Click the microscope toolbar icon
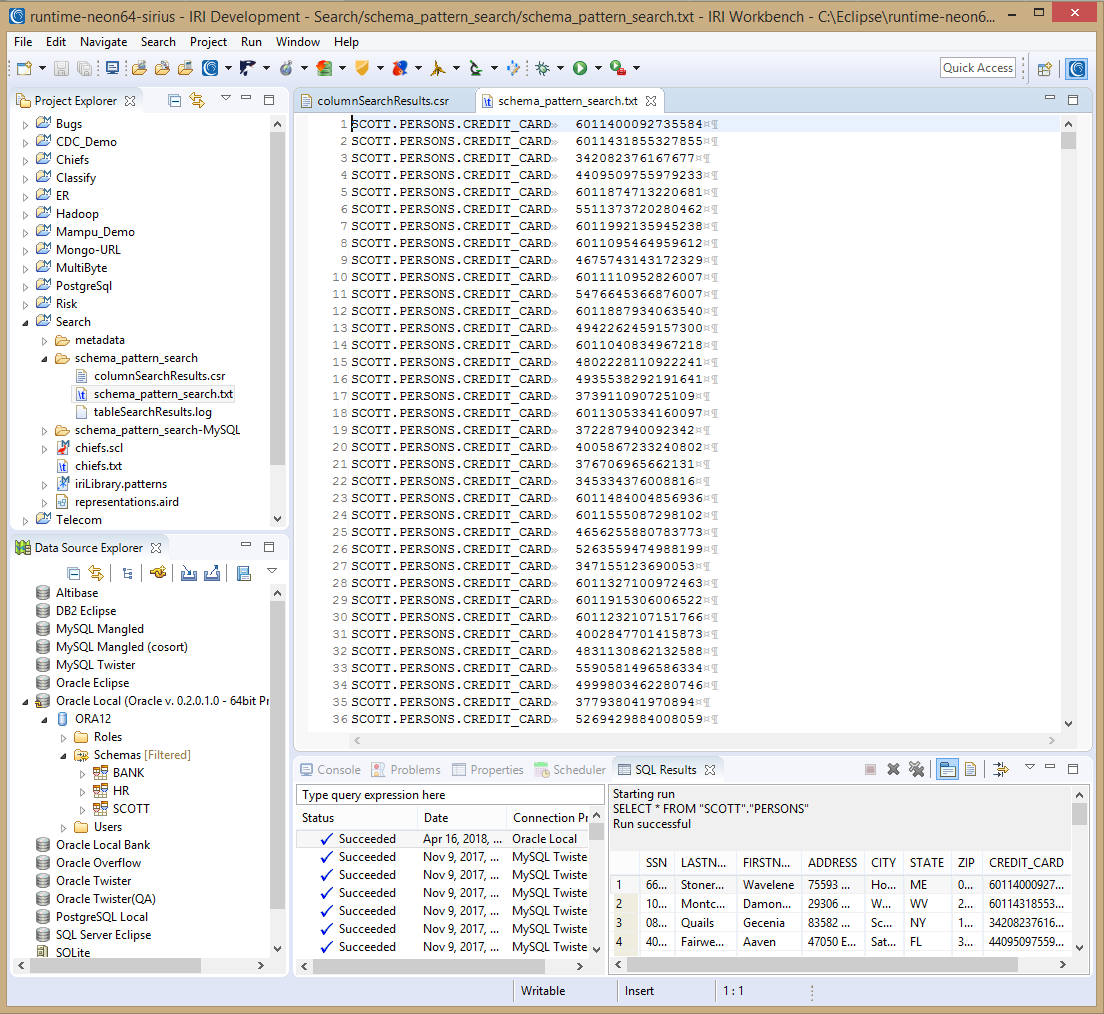 476,68
